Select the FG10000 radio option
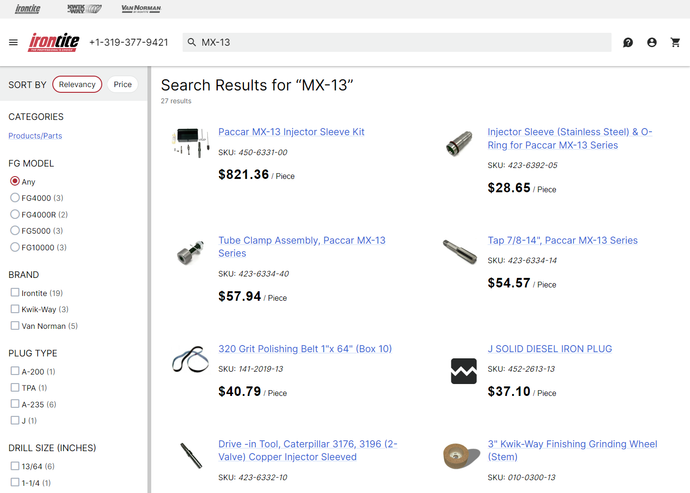 pos(15,247)
